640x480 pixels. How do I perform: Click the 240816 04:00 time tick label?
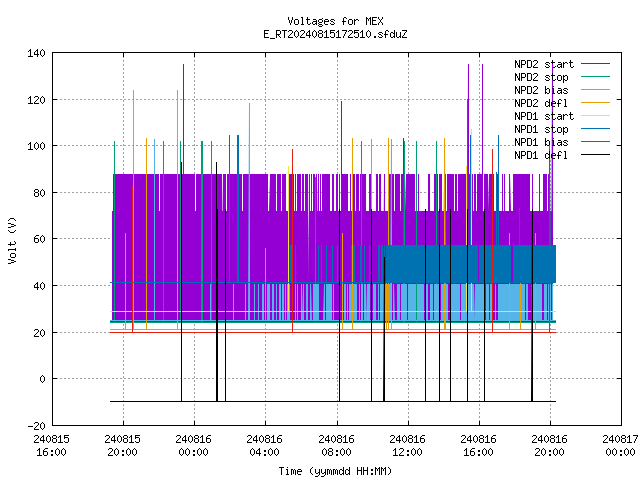pos(264,445)
